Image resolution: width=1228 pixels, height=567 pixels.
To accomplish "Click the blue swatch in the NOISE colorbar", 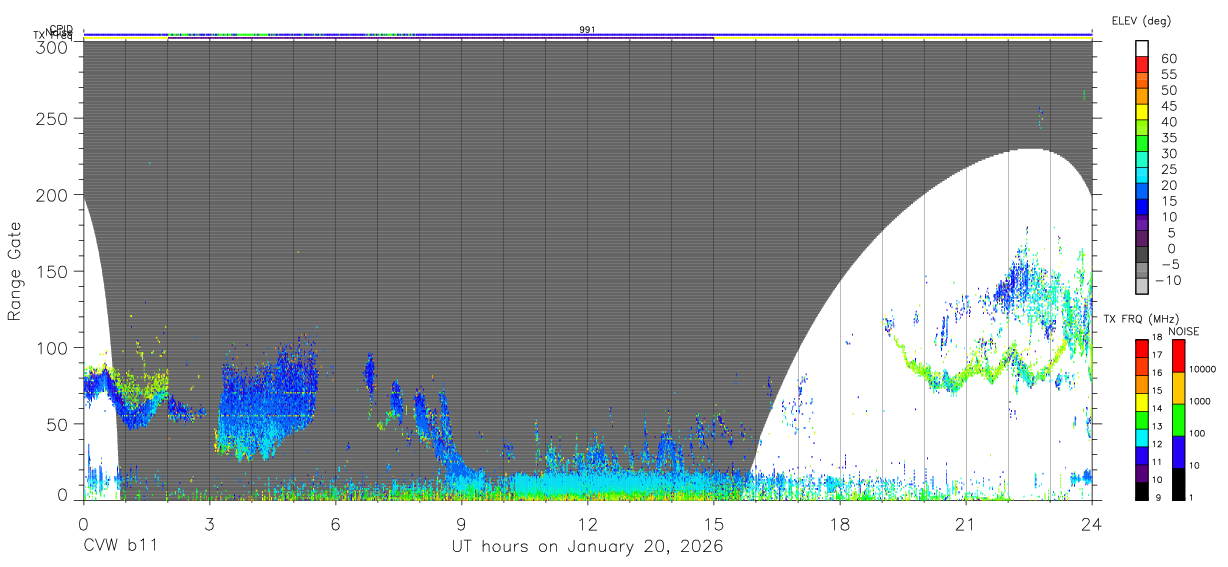I will [x=1177, y=451].
